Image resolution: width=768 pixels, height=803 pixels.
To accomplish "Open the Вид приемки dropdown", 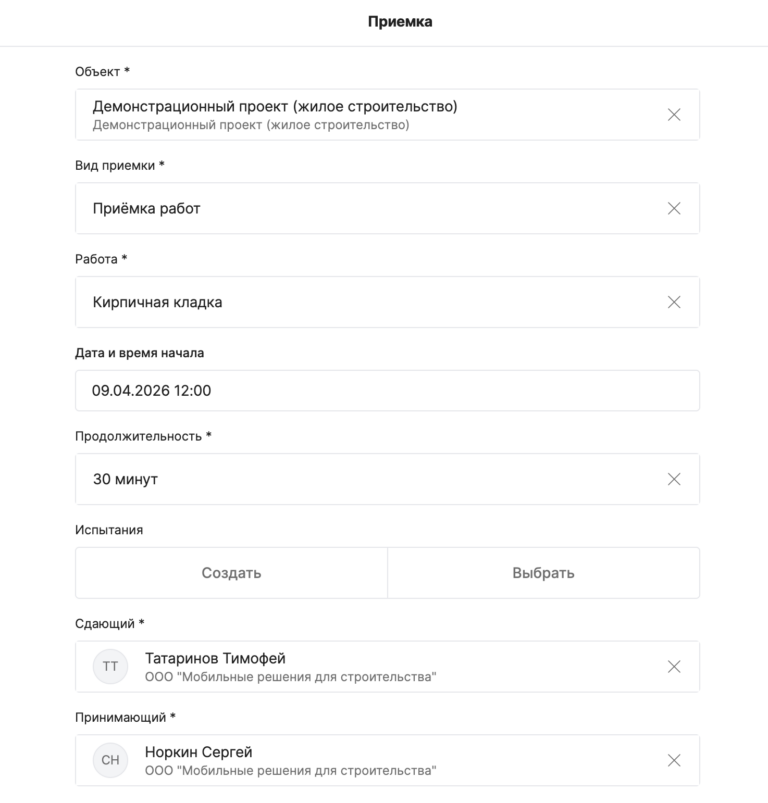I will pos(360,208).
